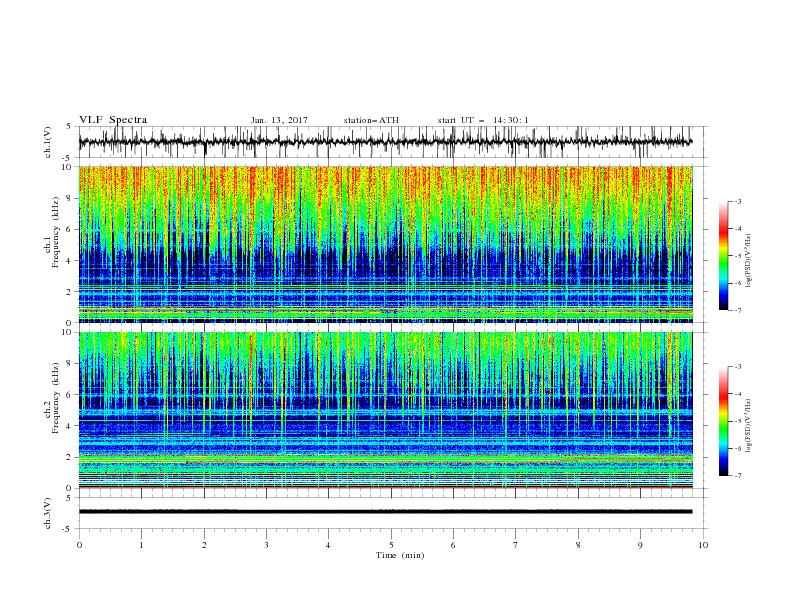Click the log(PSD) label of ch.2 colorbar

click(x=748, y=426)
